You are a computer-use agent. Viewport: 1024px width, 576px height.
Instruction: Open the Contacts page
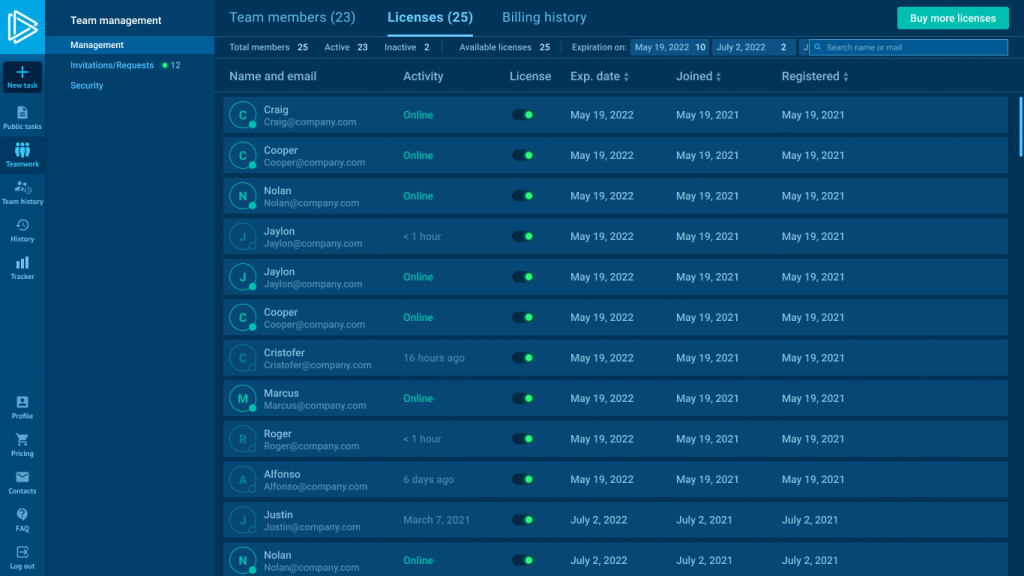click(x=22, y=482)
